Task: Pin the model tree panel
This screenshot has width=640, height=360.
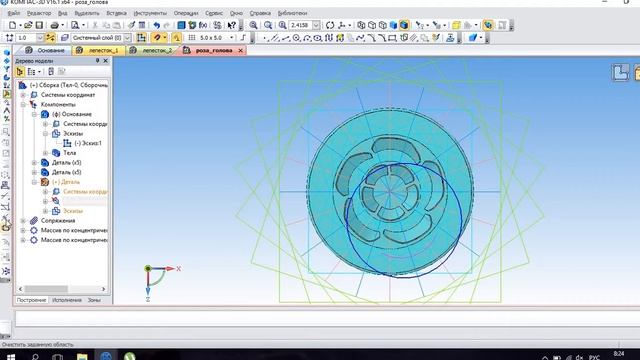Action: [x=97, y=61]
